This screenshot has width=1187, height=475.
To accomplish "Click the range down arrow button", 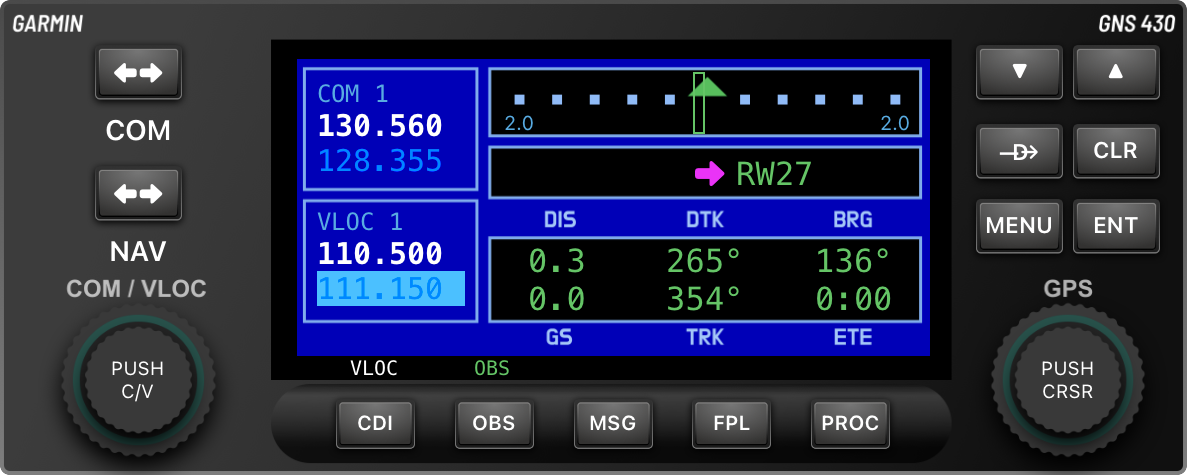I will click(1019, 72).
